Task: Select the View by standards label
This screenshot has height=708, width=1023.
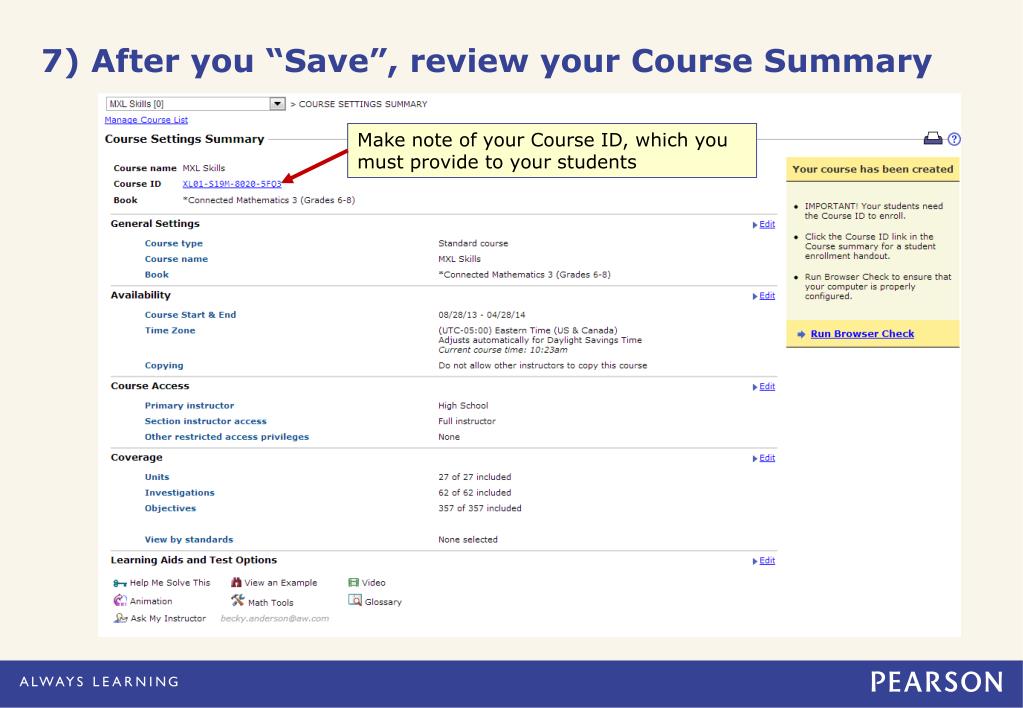Action: pyautogui.click(x=189, y=540)
